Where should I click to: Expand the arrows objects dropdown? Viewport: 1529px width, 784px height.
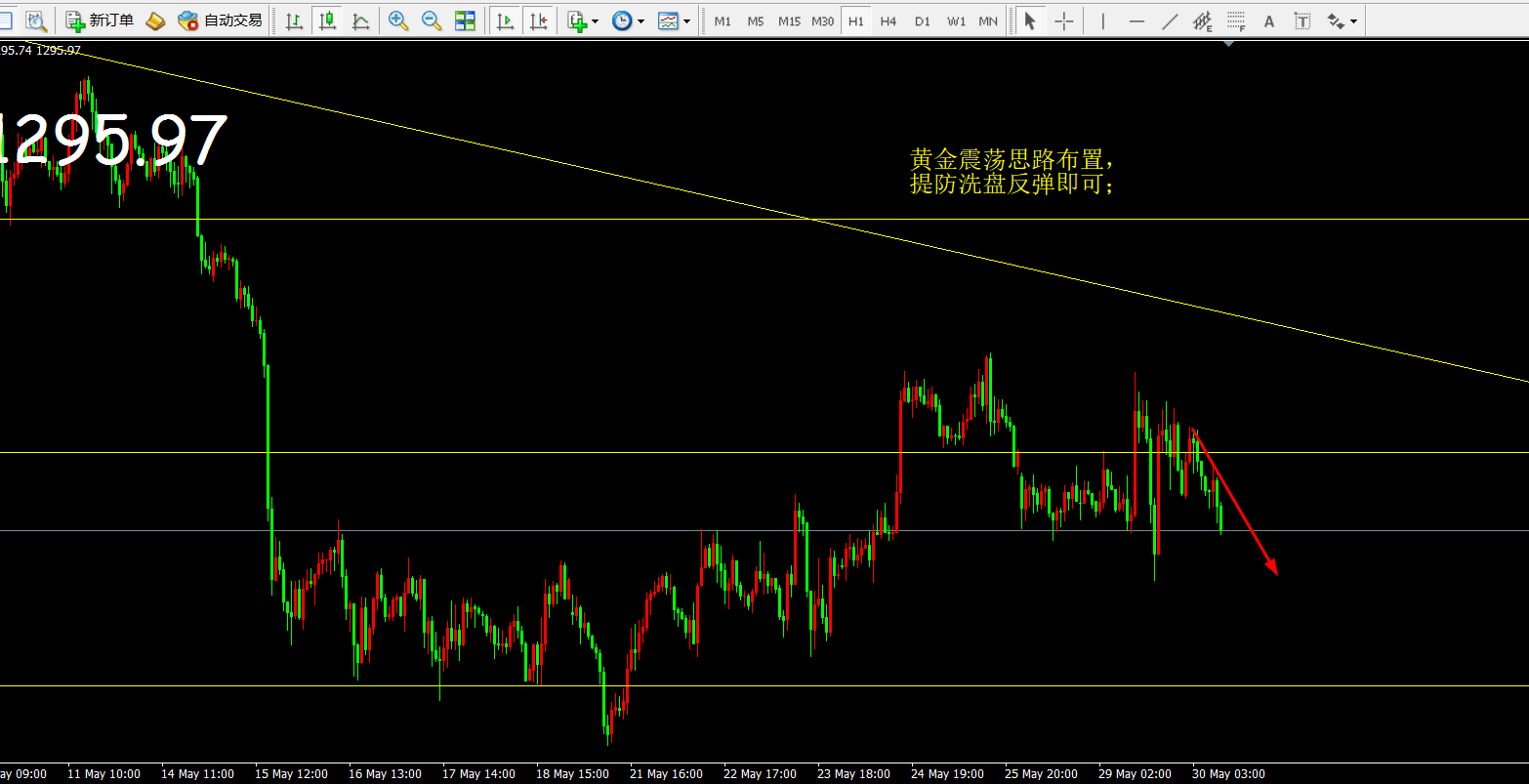click(x=1353, y=21)
